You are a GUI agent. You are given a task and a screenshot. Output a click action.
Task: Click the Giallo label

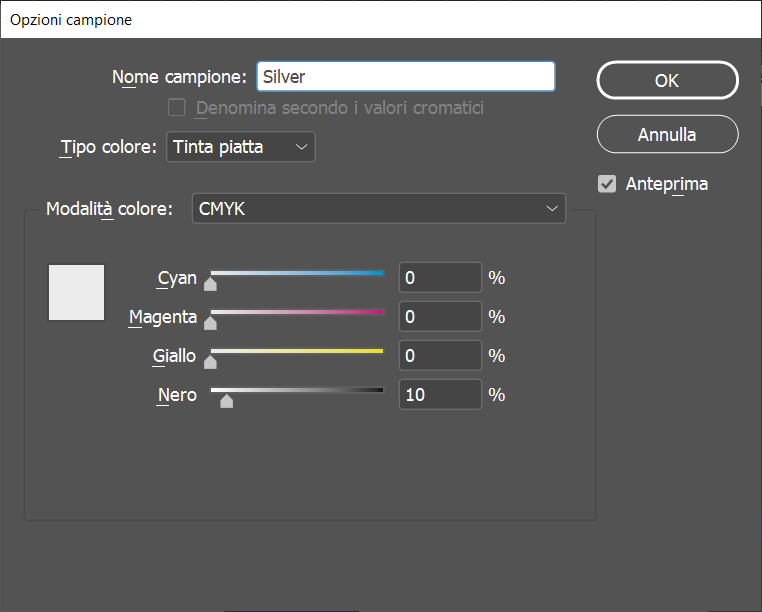(174, 356)
